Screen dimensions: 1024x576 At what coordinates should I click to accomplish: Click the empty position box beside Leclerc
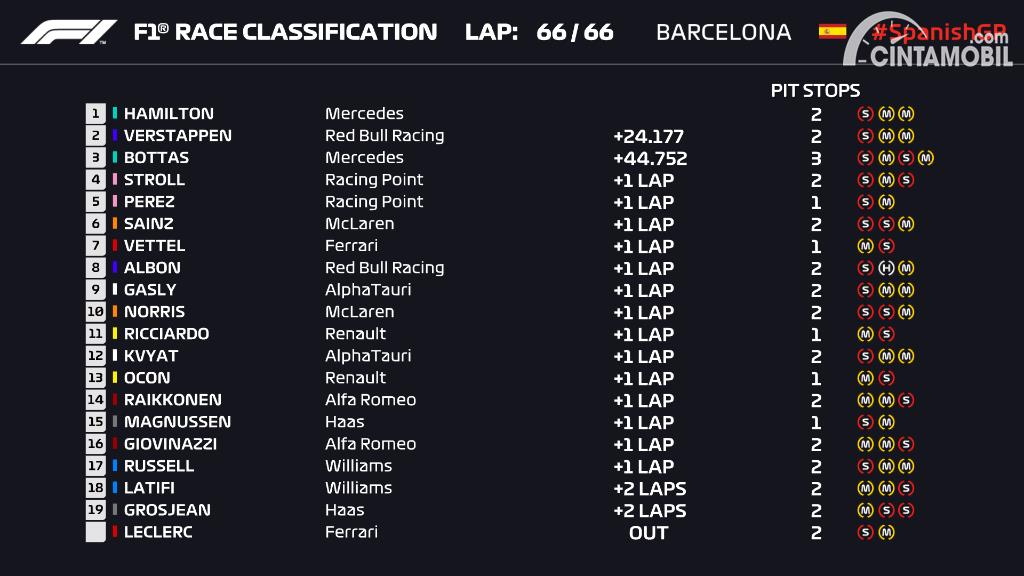pos(95,532)
